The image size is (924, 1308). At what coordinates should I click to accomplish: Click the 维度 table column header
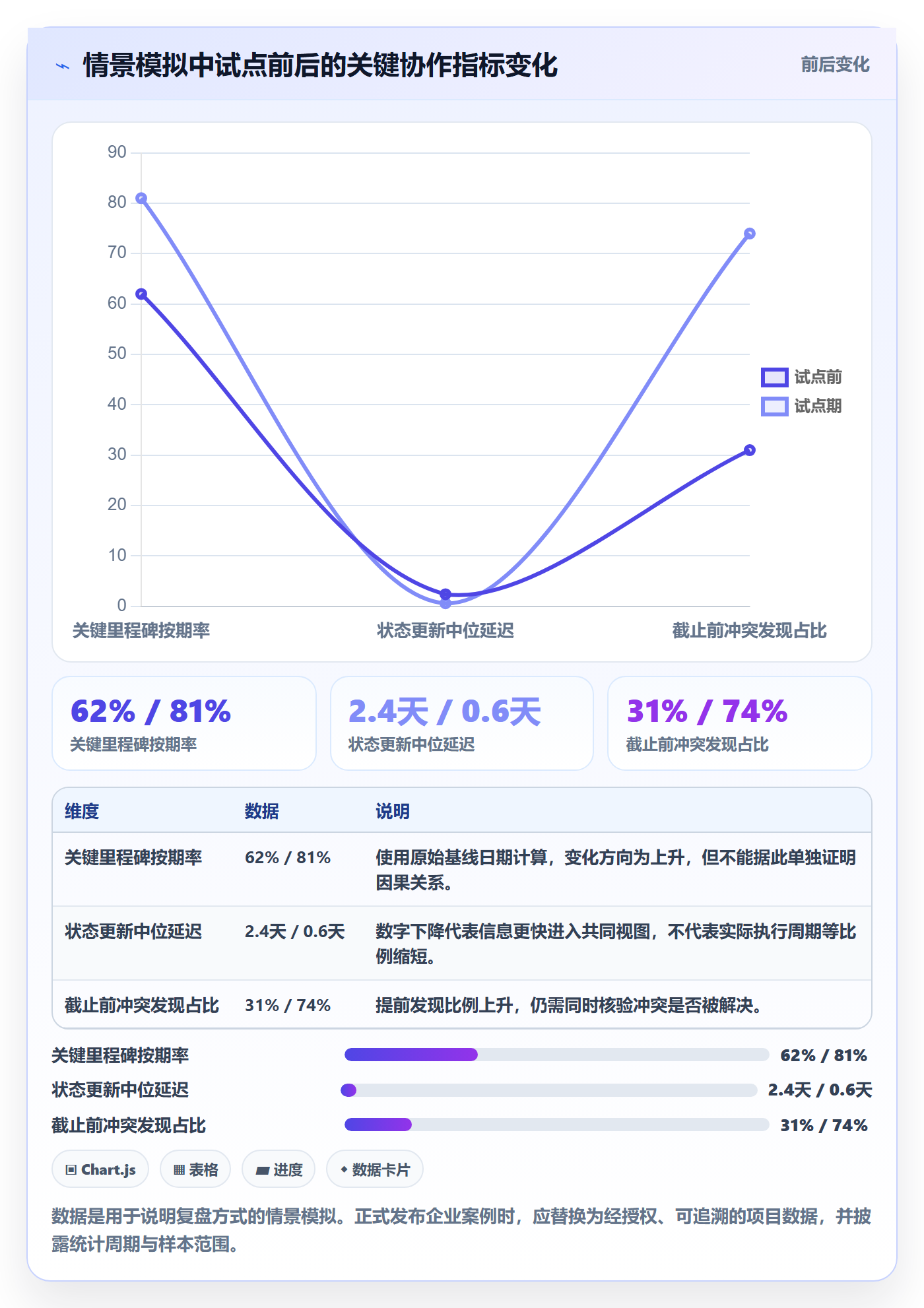(x=82, y=811)
